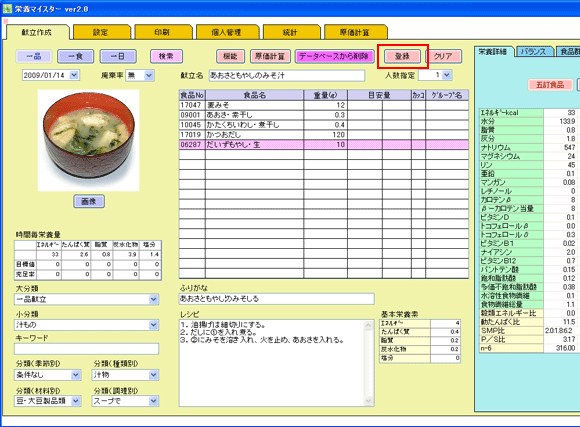The height and width of the screenshot is (427, 580).
Task: Expand the date dropdown 2009/01/14
Action: click(x=74, y=75)
